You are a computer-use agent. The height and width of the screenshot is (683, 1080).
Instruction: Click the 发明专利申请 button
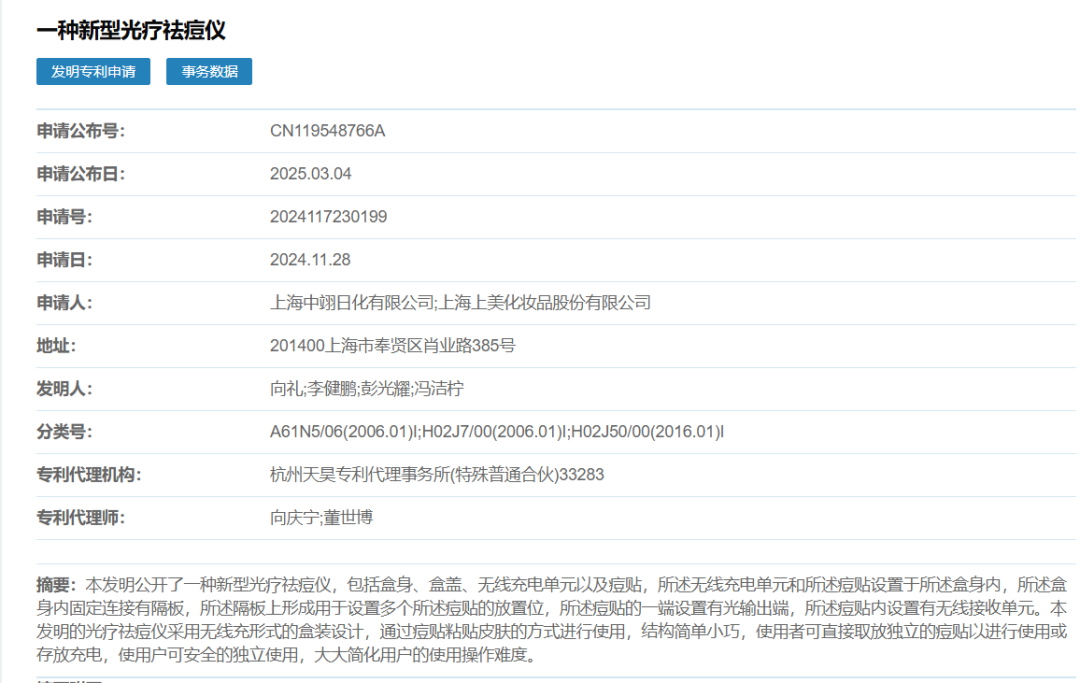click(93, 72)
